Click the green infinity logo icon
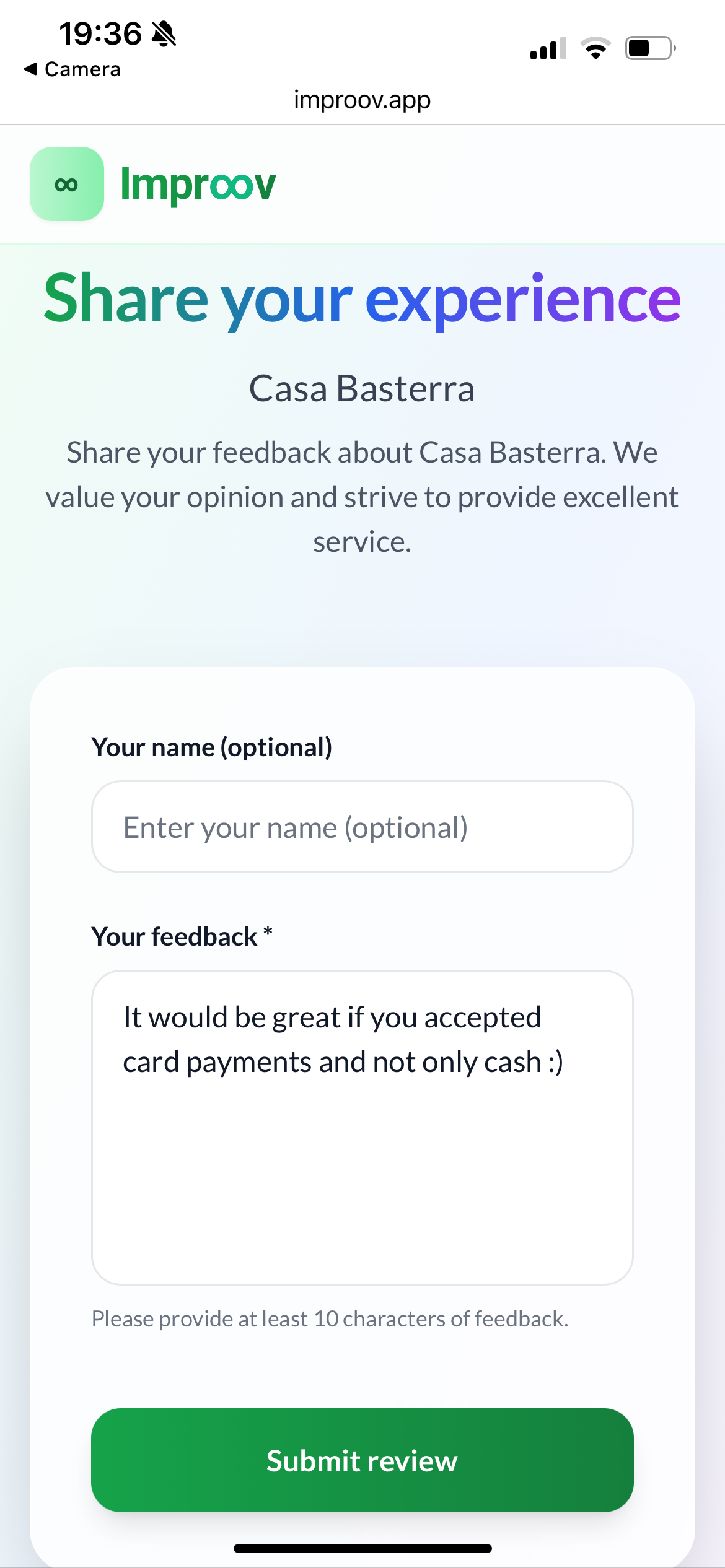 click(67, 184)
